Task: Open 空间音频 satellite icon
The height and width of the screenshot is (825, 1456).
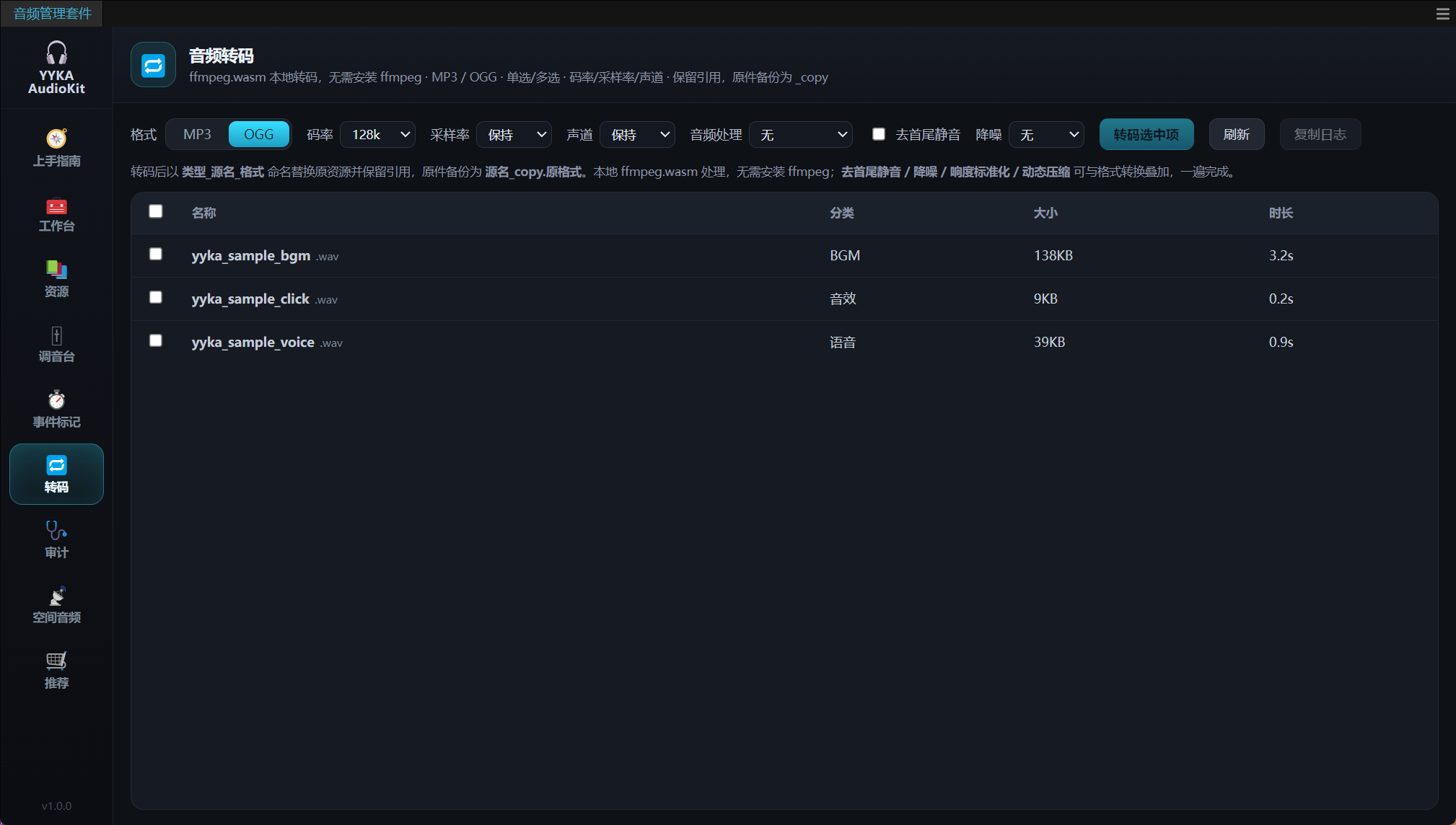Action: [x=56, y=596]
